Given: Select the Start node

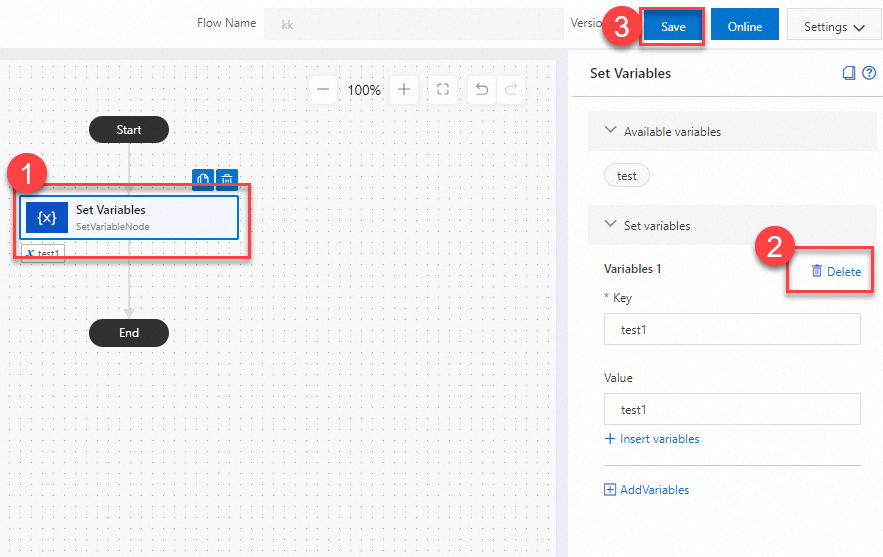Looking at the screenshot, I should click(129, 130).
